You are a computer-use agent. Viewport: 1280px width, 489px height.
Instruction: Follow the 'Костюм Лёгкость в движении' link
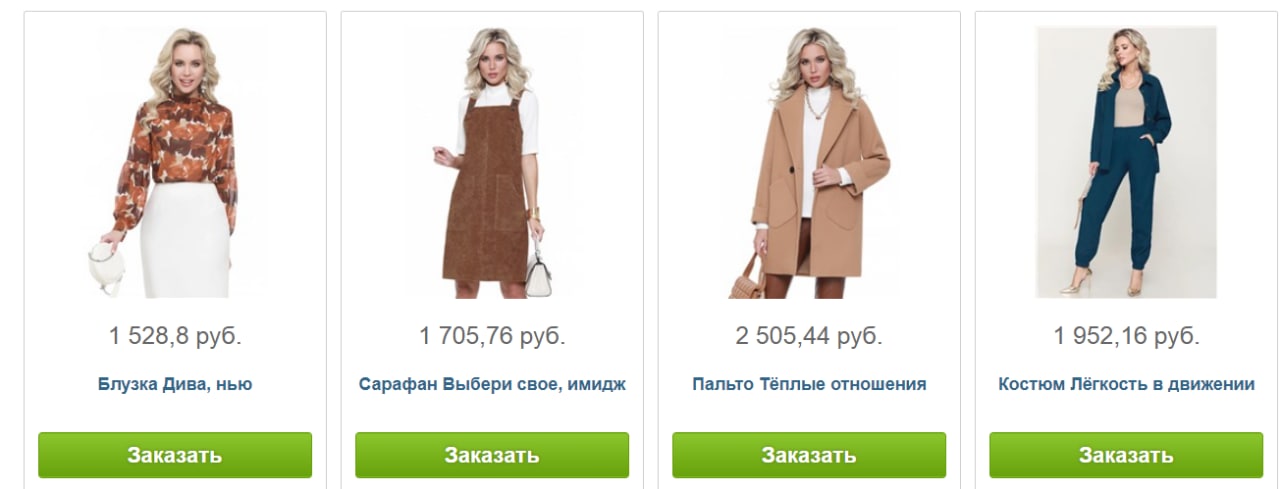click(1126, 384)
